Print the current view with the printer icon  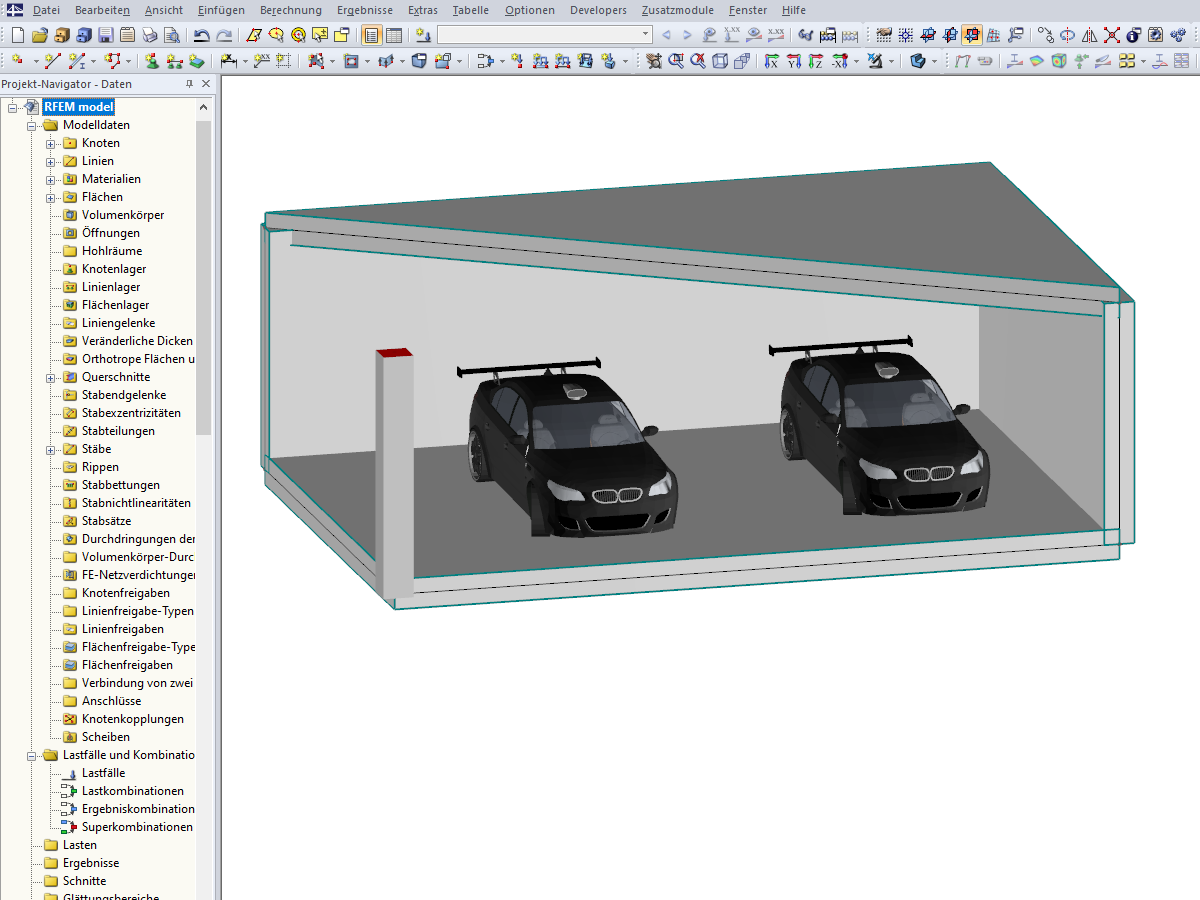(x=149, y=35)
